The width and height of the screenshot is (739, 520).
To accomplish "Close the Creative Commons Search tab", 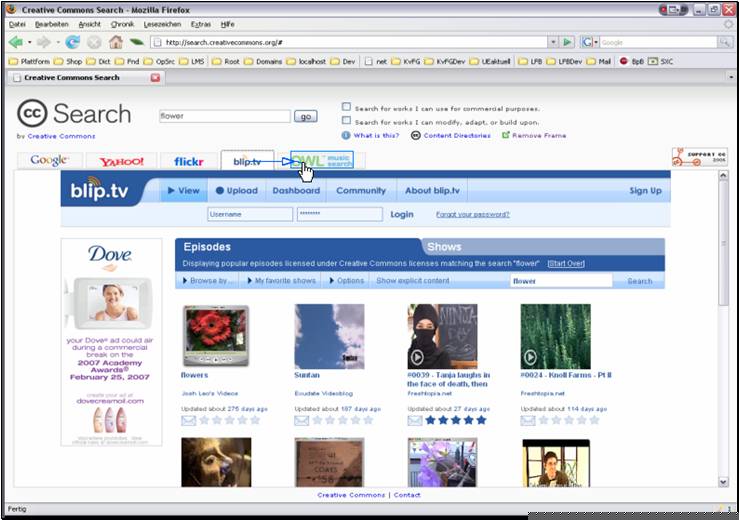I will click(155, 77).
